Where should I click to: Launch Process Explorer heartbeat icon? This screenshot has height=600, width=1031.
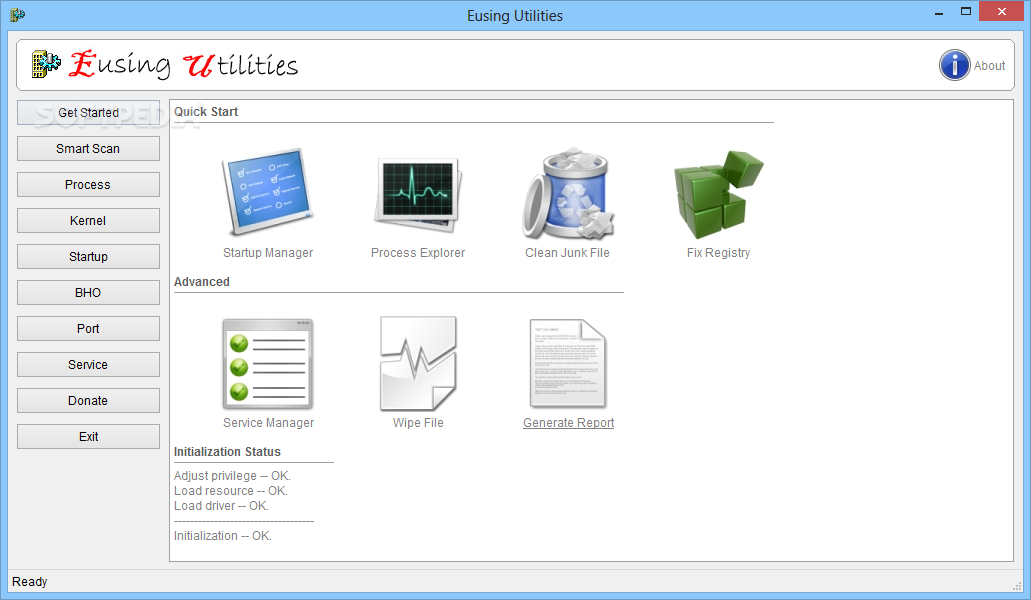pos(418,195)
